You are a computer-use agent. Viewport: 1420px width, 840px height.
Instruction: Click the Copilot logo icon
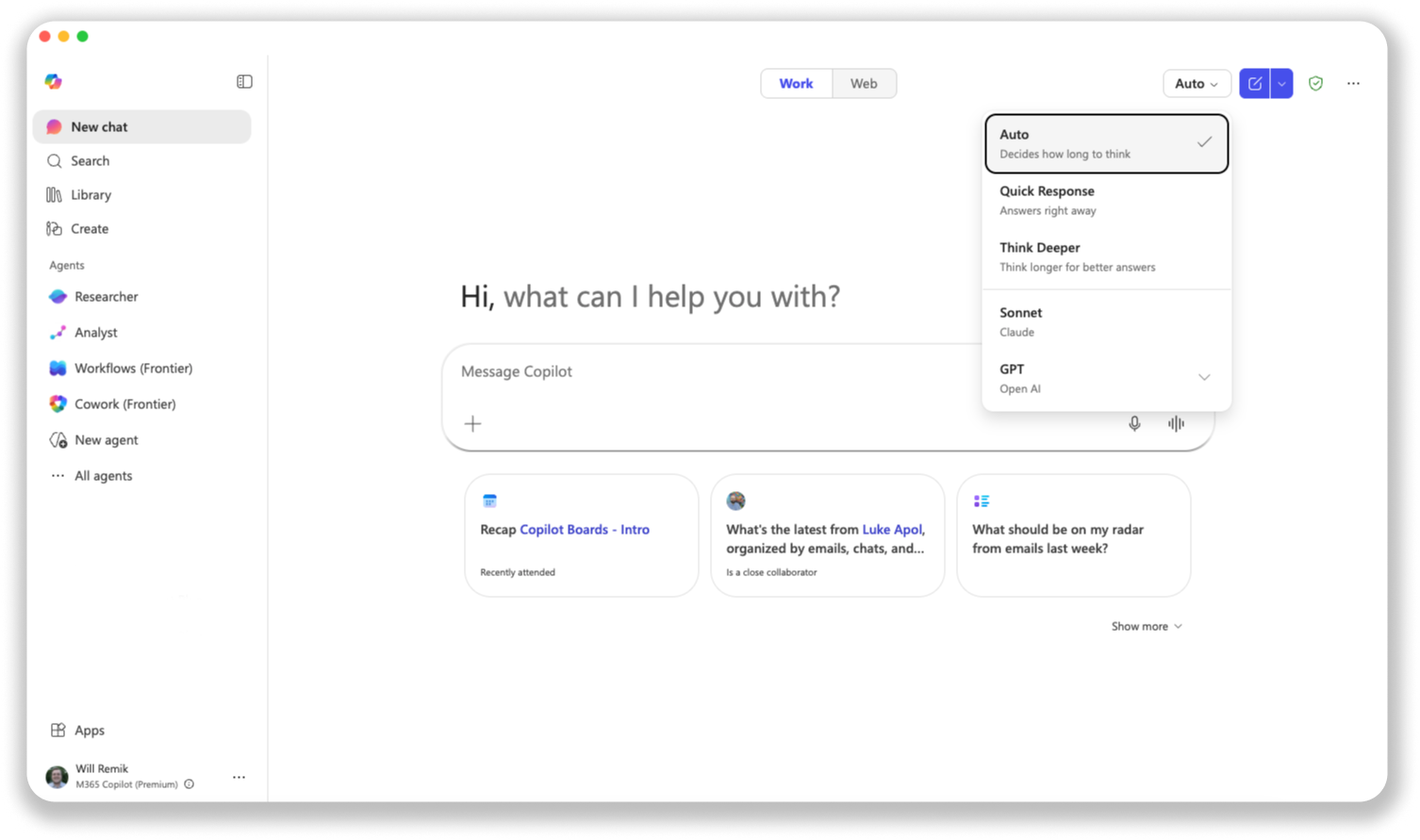[x=54, y=82]
